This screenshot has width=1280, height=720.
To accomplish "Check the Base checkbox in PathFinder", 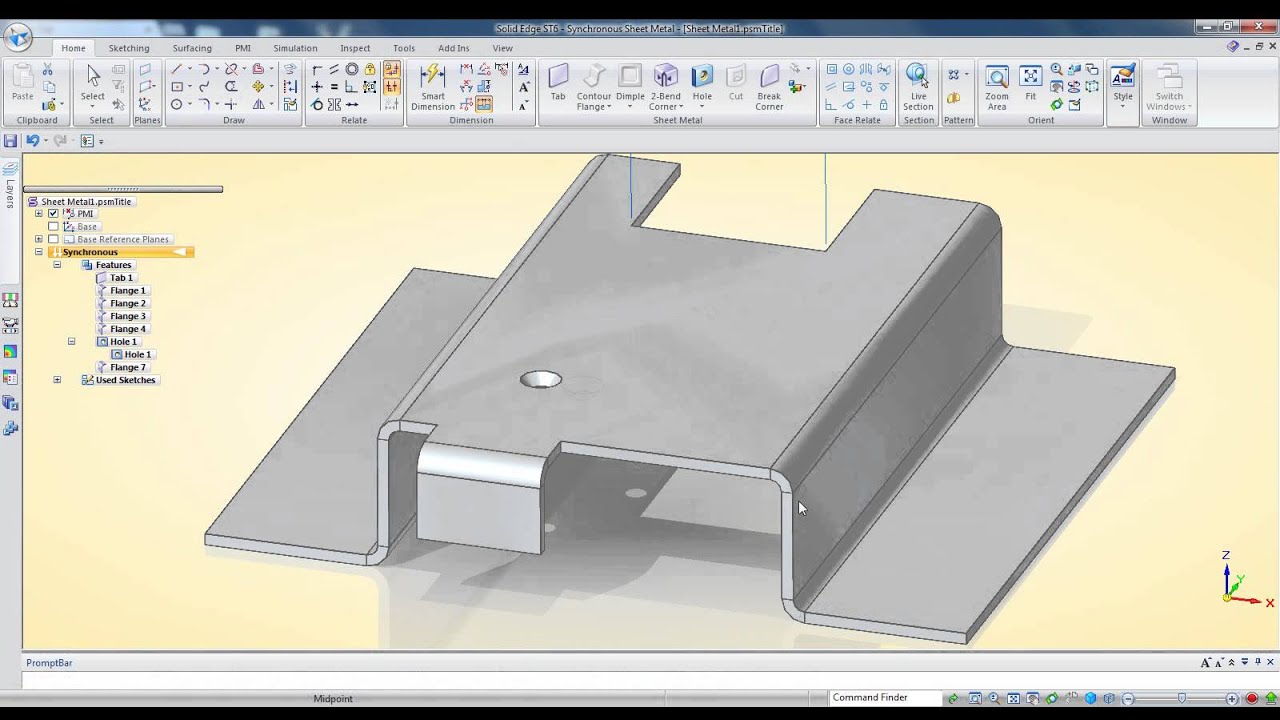I will [x=54, y=227].
